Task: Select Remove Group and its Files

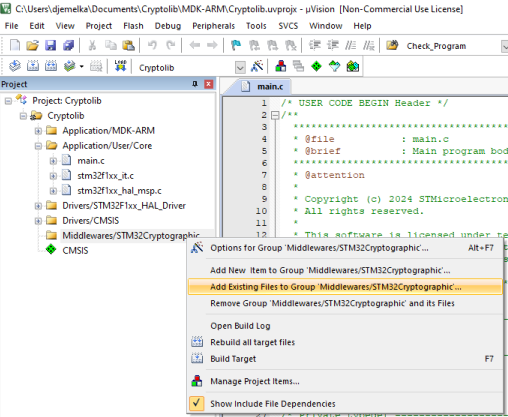Action: [345, 303]
